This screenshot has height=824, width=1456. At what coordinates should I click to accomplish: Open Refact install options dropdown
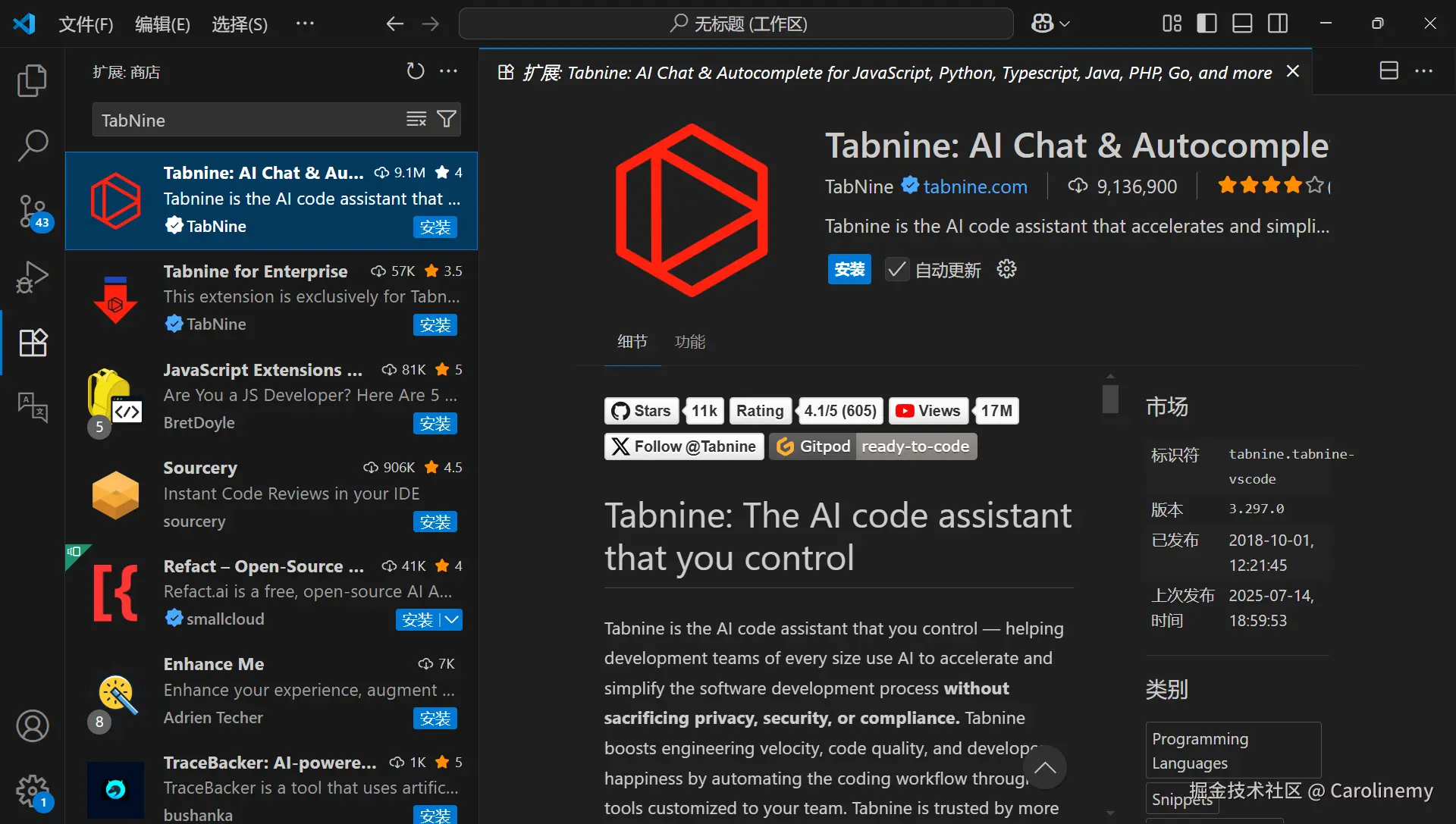(x=452, y=620)
